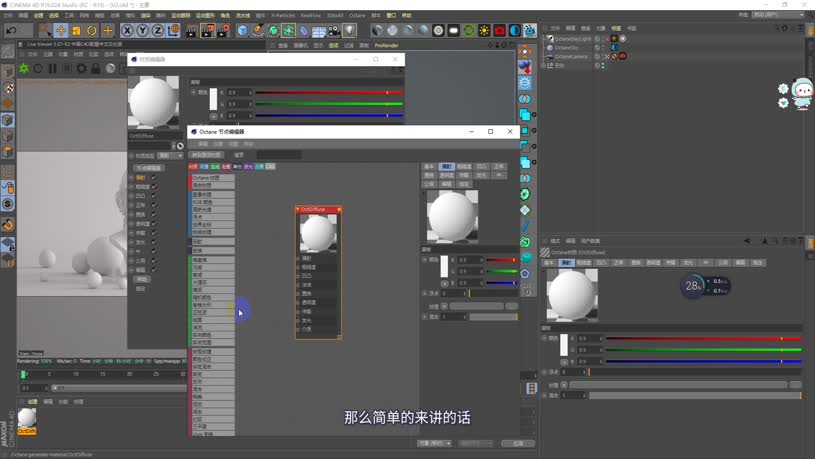Toggle the 透明度 channel checkbox in material editor
This screenshot has height=459, width=815.
(154, 224)
